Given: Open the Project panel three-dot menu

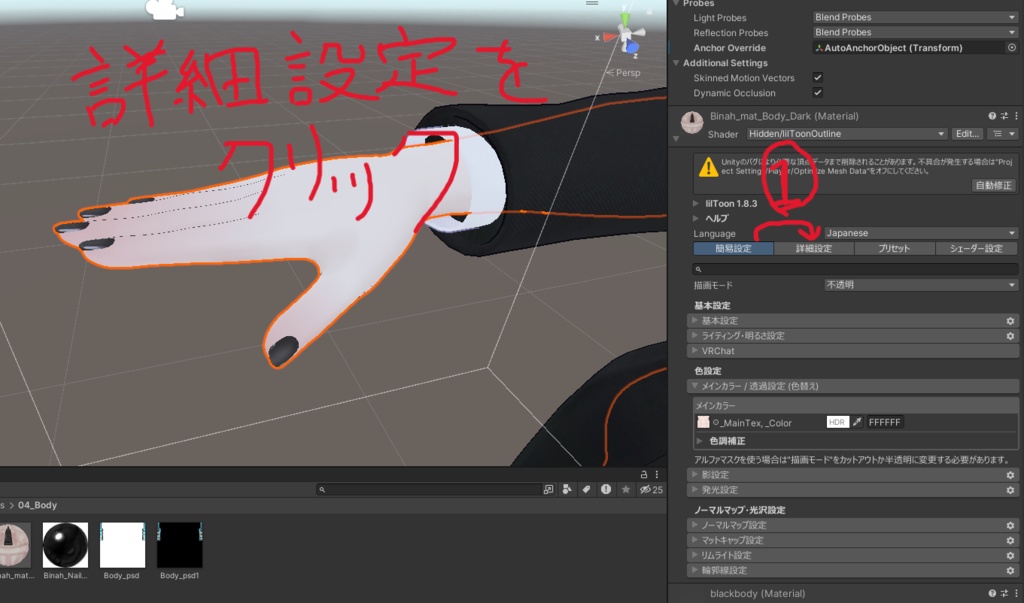Looking at the screenshot, I should (656, 474).
